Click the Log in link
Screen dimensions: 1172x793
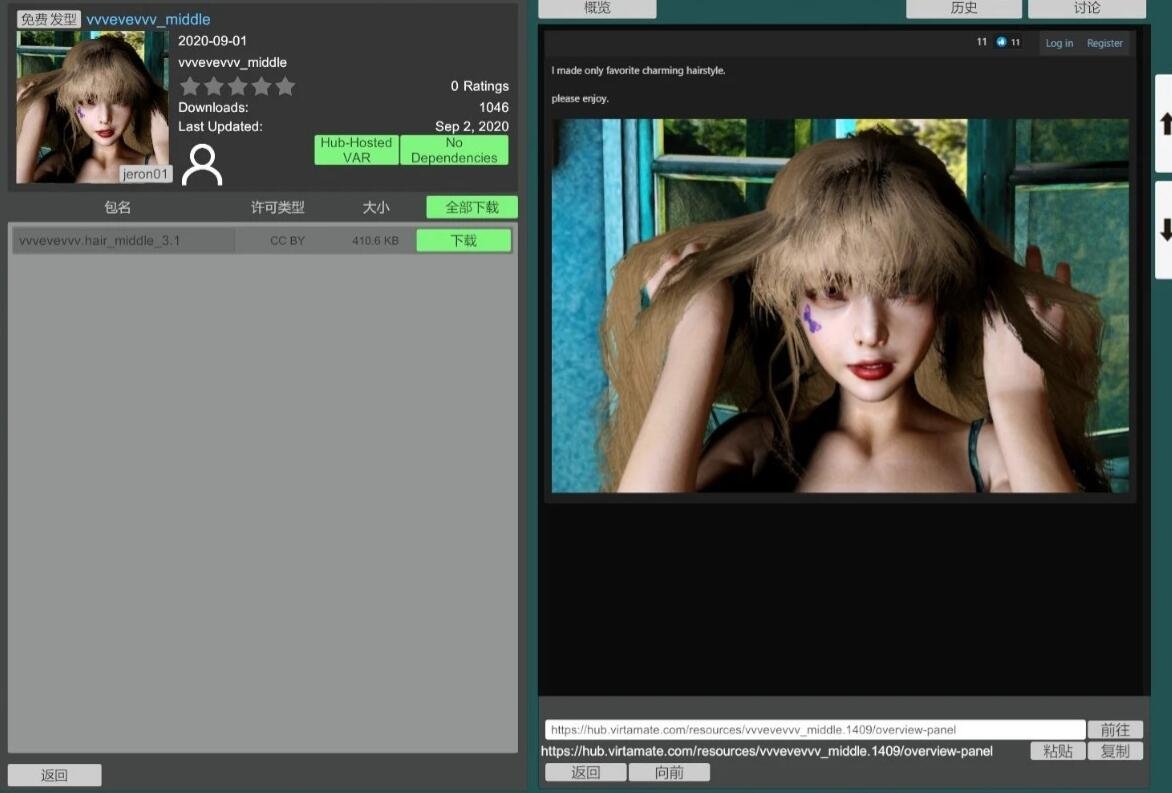1059,43
